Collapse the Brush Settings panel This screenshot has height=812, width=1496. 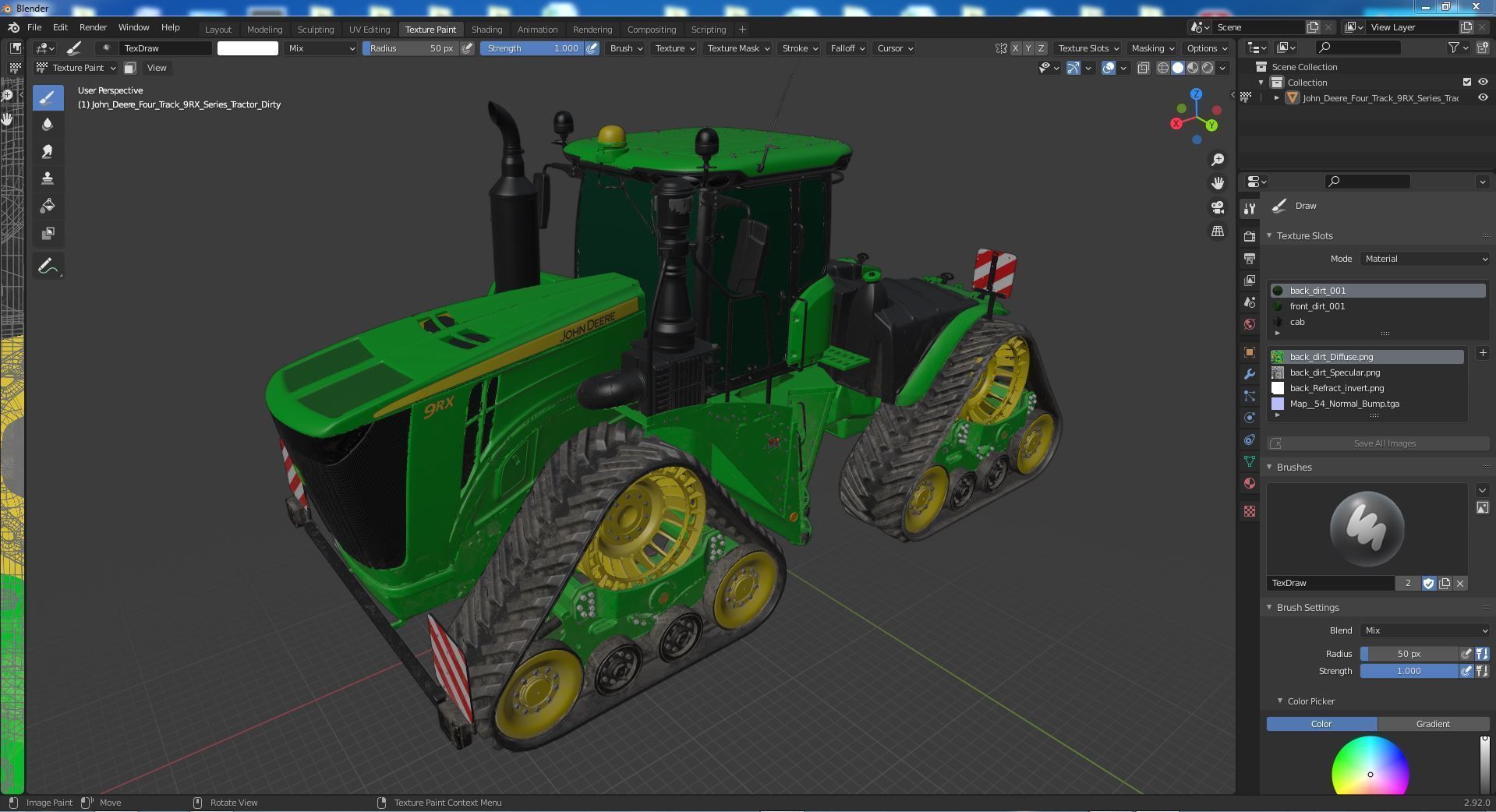(1269, 607)
